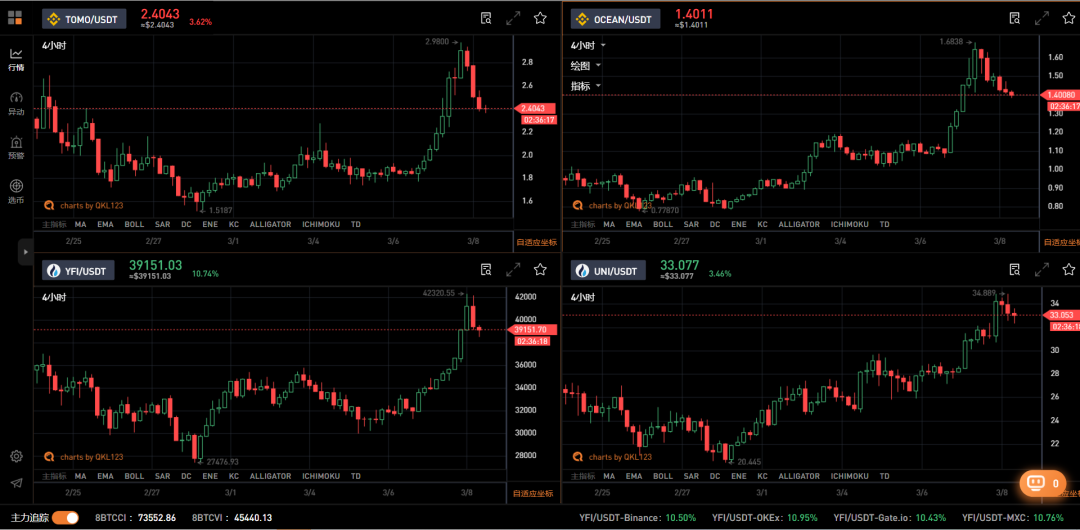The height and width of the screenshot is (530, 1080).
Task: Open the OCEAN/USDT details search icon
Action: pyautogui.click(x=1015, y=19)
